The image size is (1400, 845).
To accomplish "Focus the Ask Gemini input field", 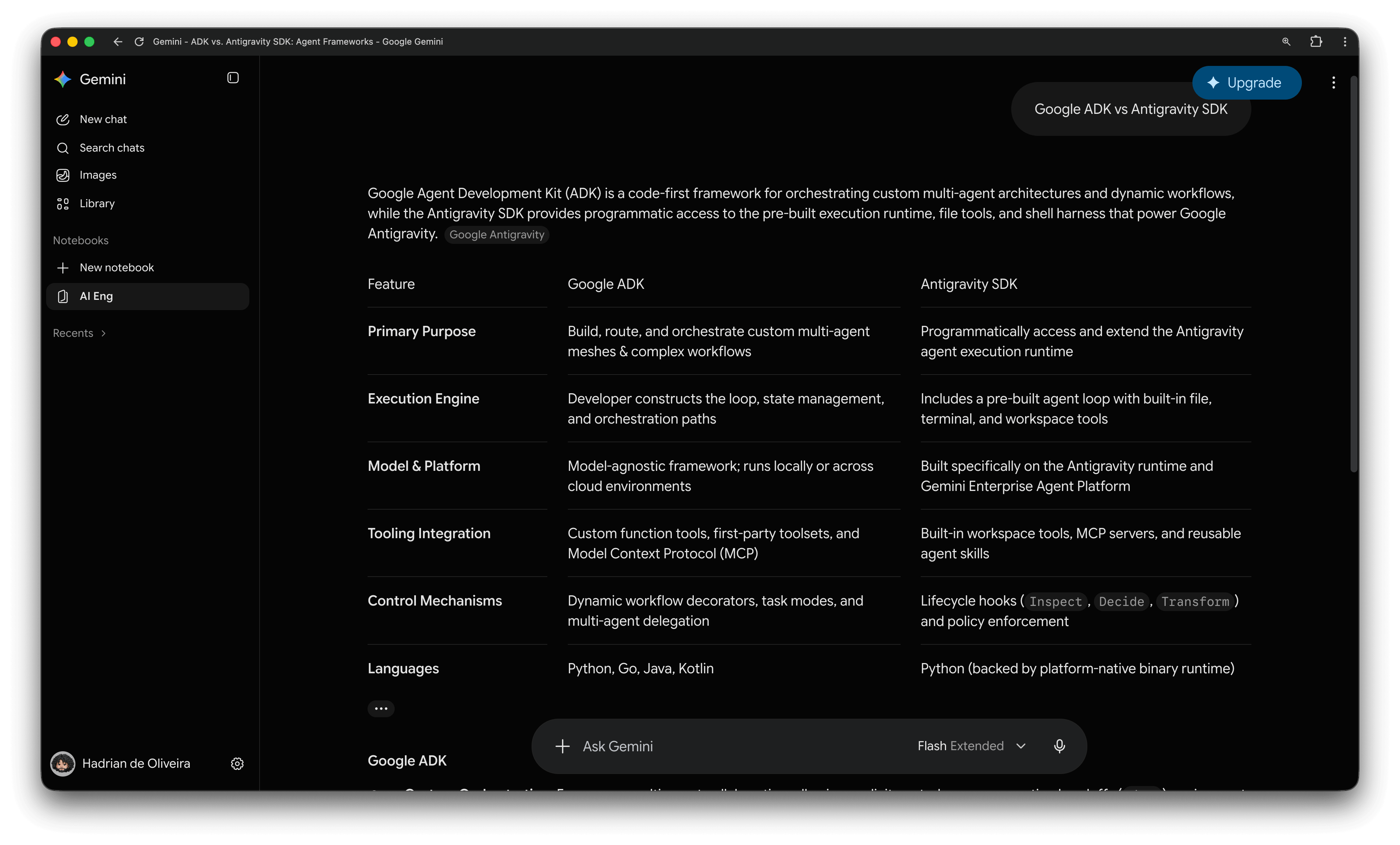I will [x=739, y=746].
